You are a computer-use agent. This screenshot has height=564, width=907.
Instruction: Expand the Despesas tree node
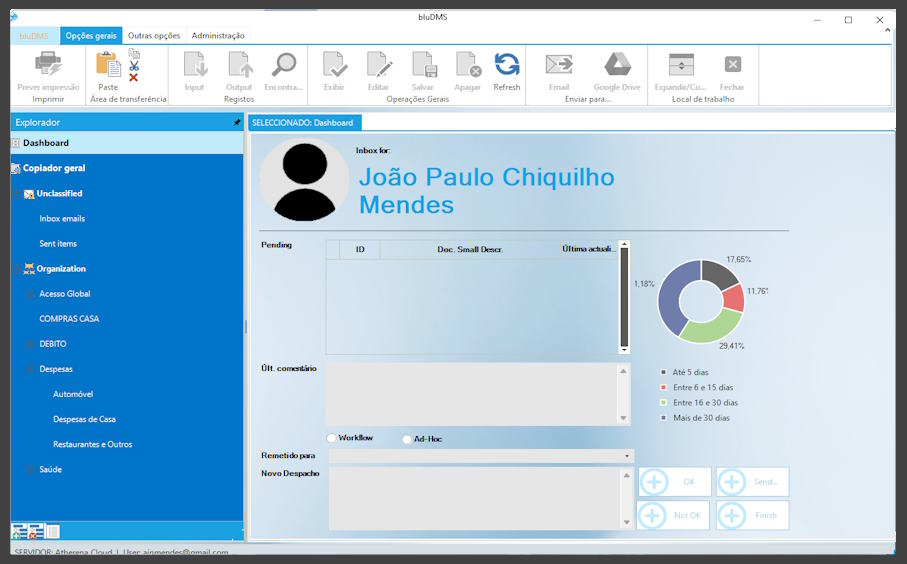tap(30, 369)
